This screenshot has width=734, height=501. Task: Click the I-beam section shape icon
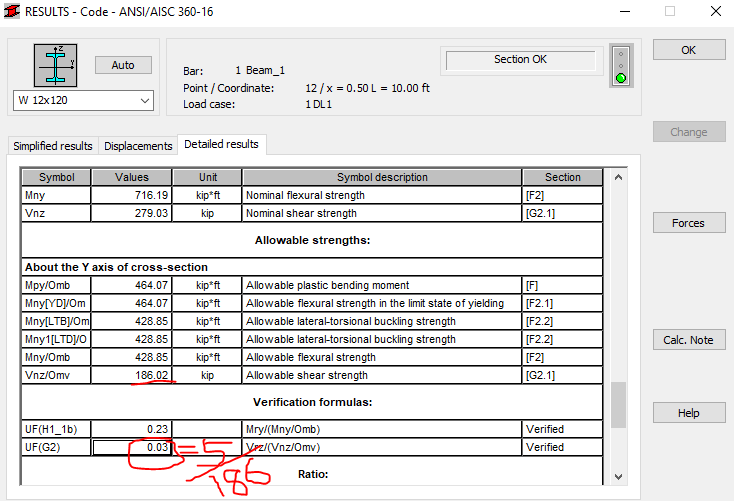[55, 65]
